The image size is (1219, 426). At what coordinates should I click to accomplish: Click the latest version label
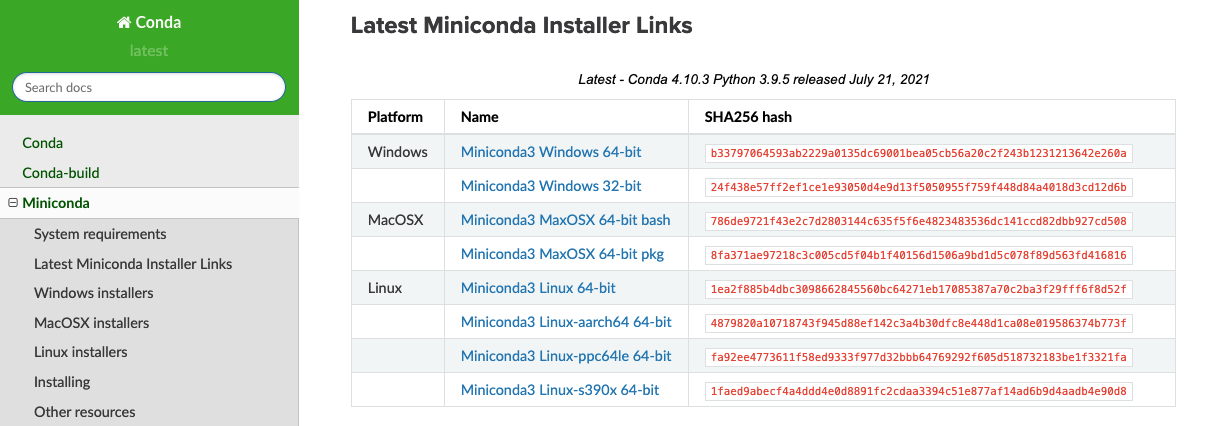pyautogui.click(x=149, y=50)
